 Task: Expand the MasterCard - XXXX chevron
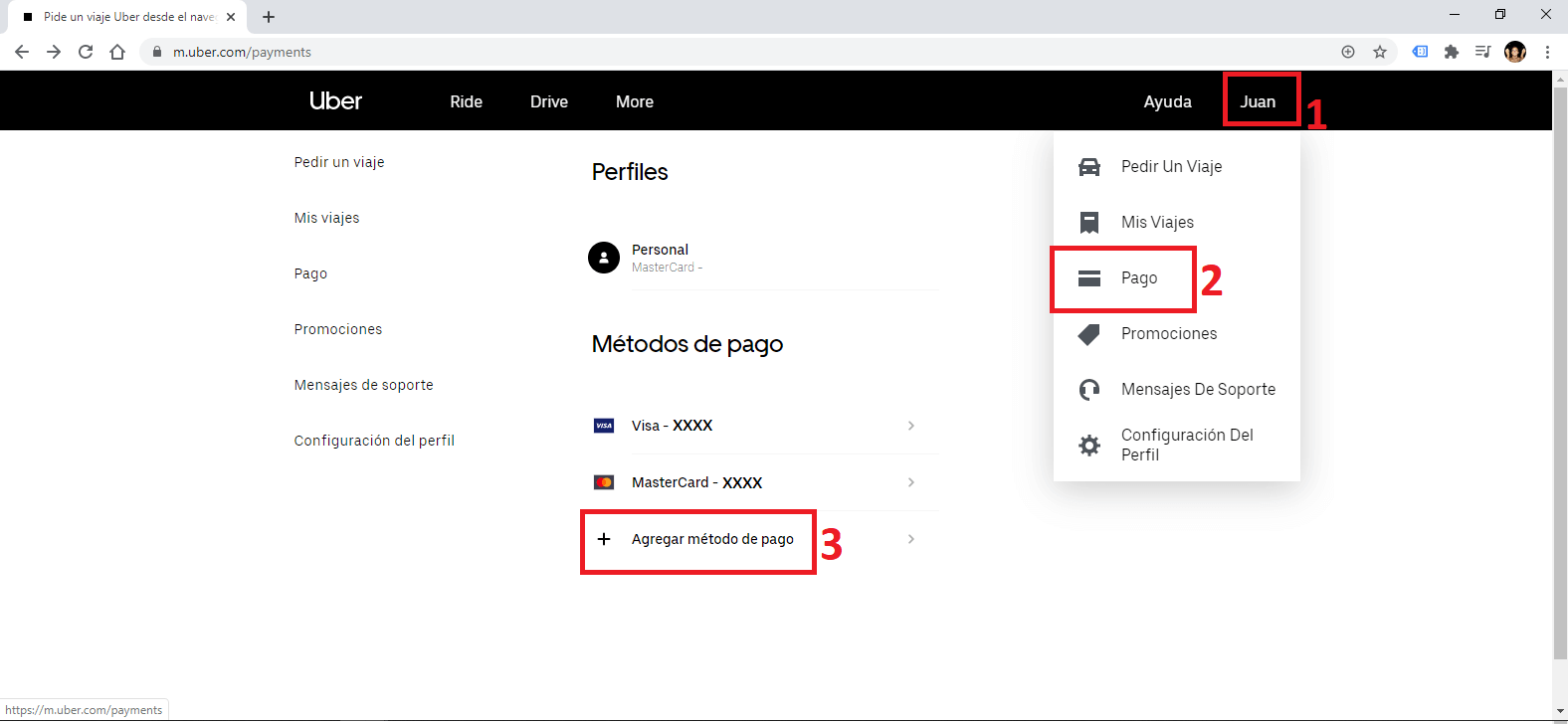click(911, 482)
